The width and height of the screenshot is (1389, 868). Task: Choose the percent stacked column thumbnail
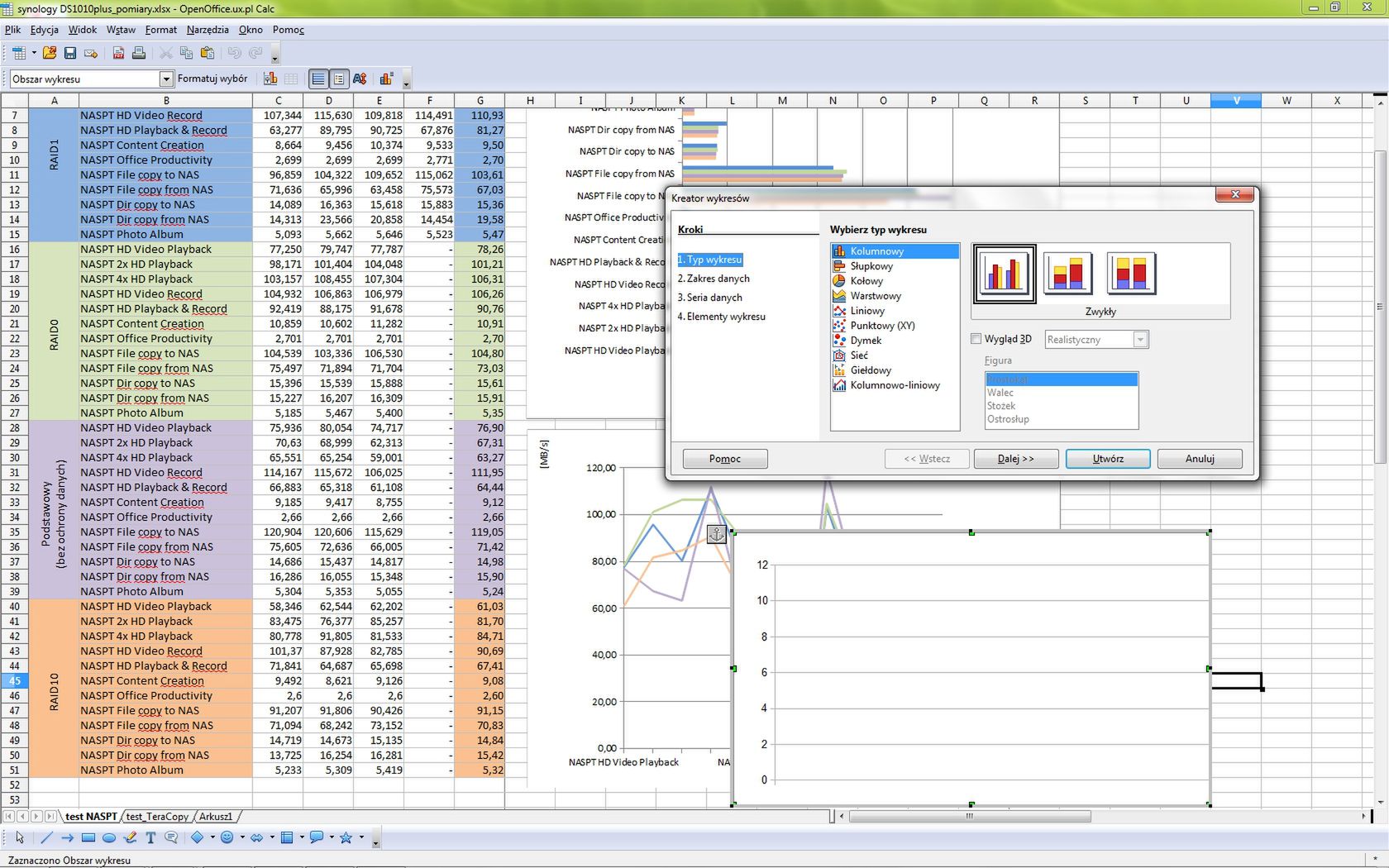tap(1131, 274)
